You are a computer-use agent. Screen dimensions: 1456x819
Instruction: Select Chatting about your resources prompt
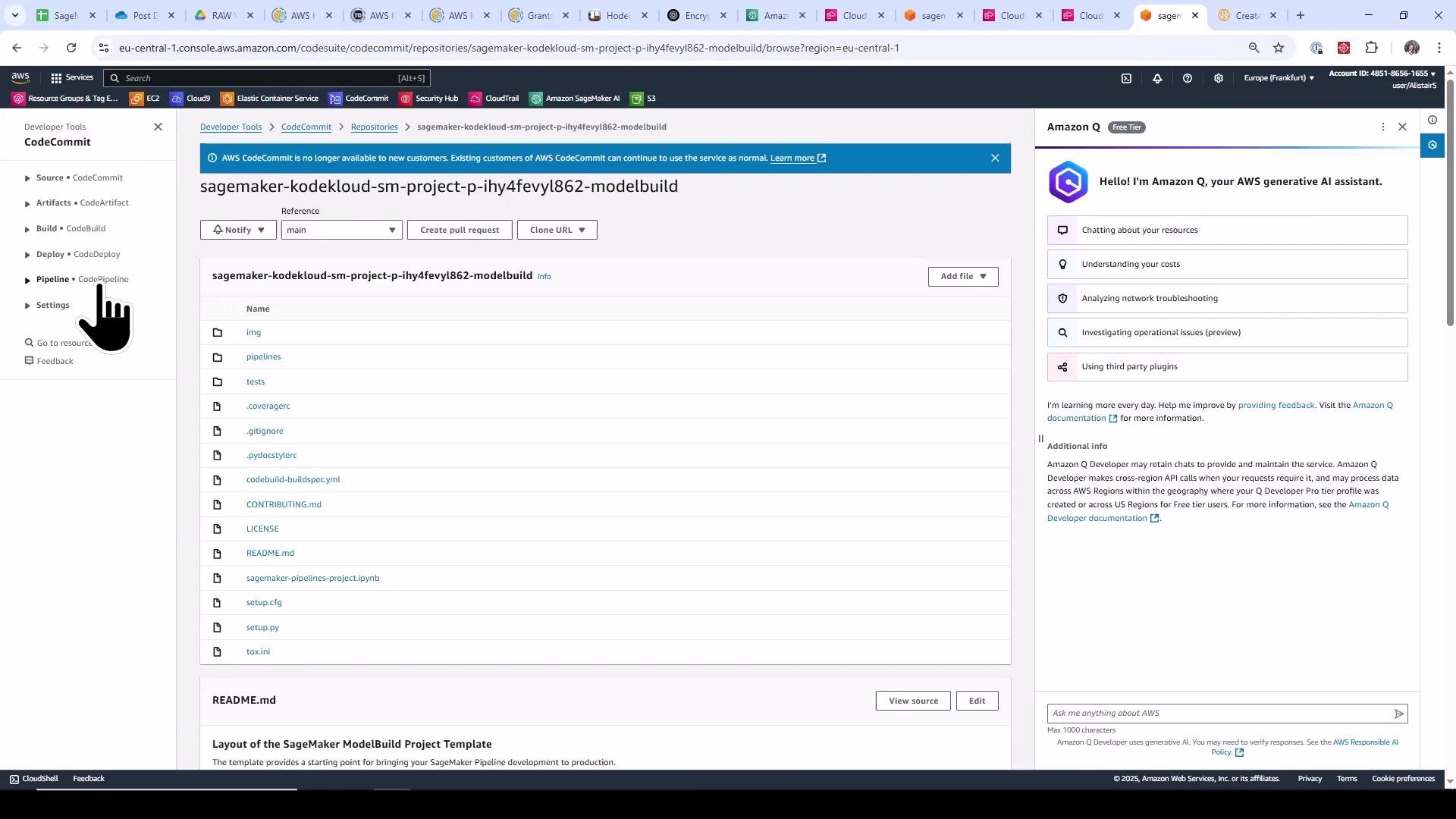click(x=1227, y=230)
